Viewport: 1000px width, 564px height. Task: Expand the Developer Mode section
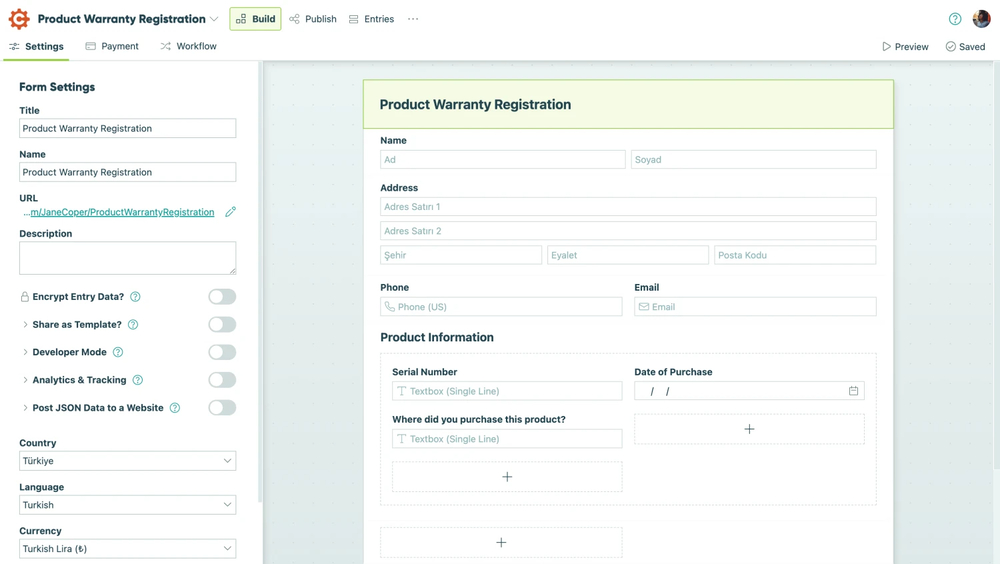point(26,352)
